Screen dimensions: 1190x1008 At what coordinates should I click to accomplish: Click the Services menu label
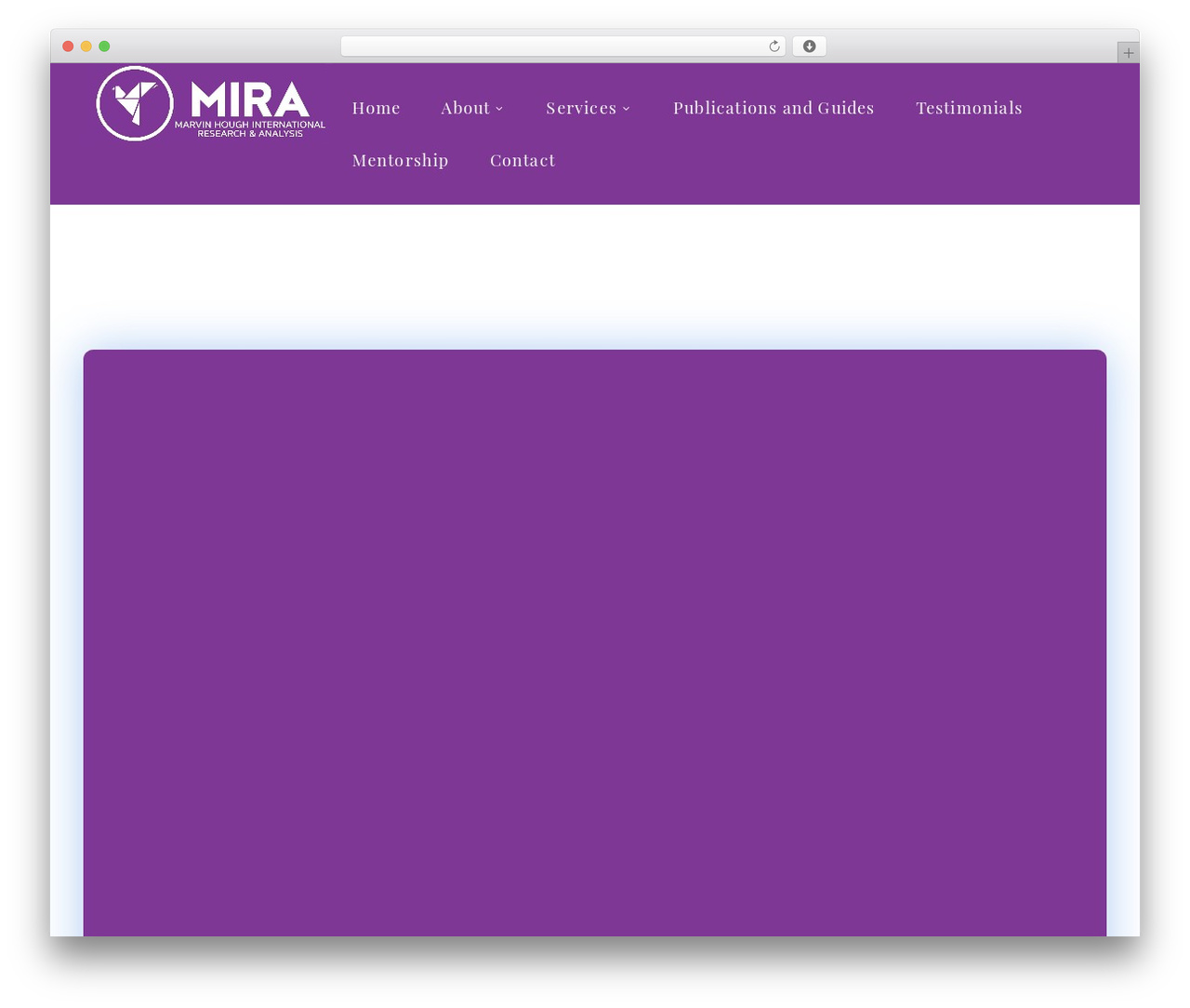(581, 108)
